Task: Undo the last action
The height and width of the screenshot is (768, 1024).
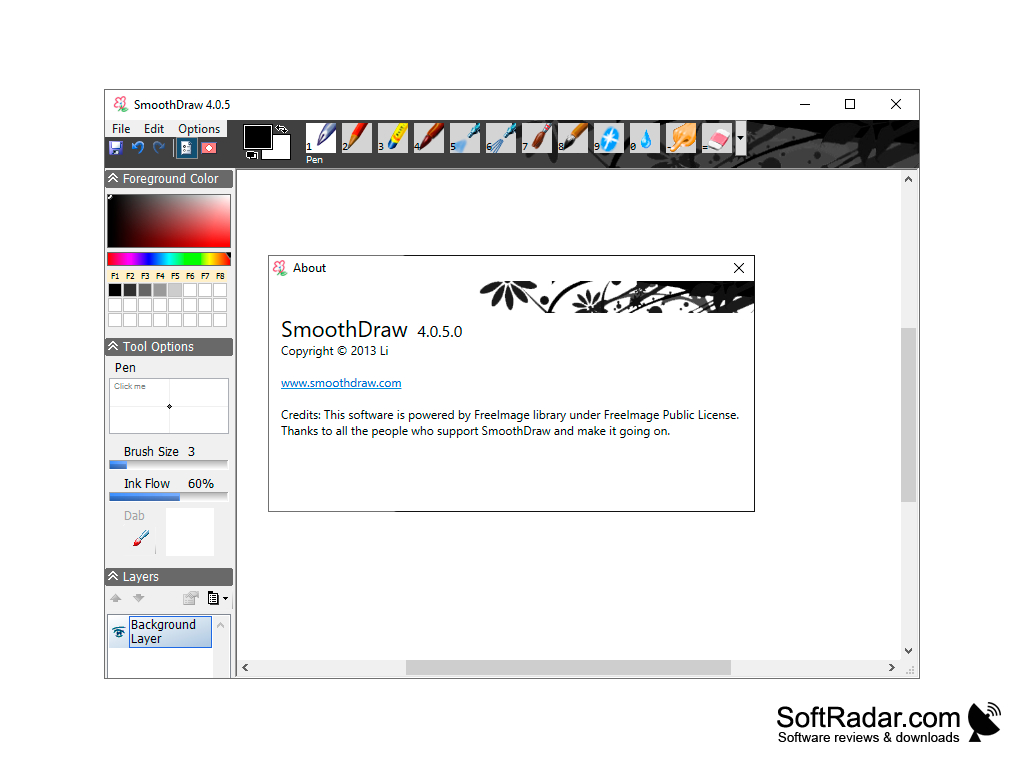Action: (138, 148)
